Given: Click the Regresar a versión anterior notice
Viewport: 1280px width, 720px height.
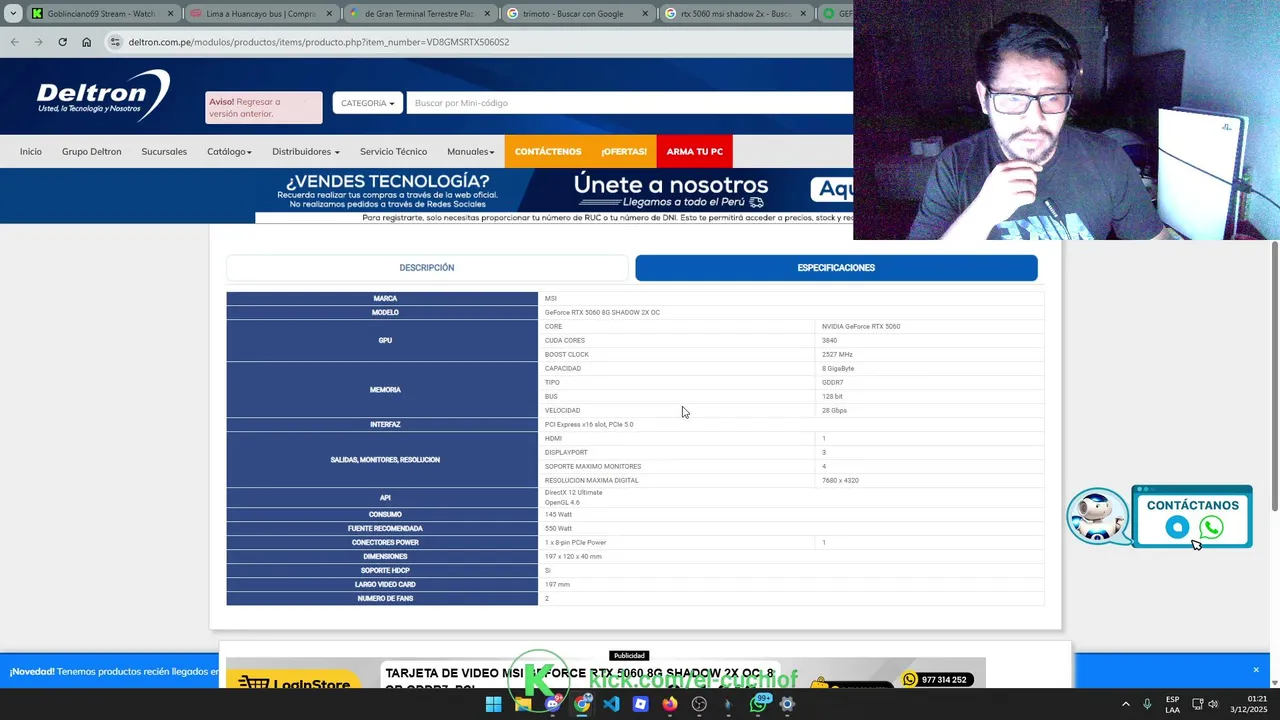Looking at the screenshot, I should (x=264, y=108).
